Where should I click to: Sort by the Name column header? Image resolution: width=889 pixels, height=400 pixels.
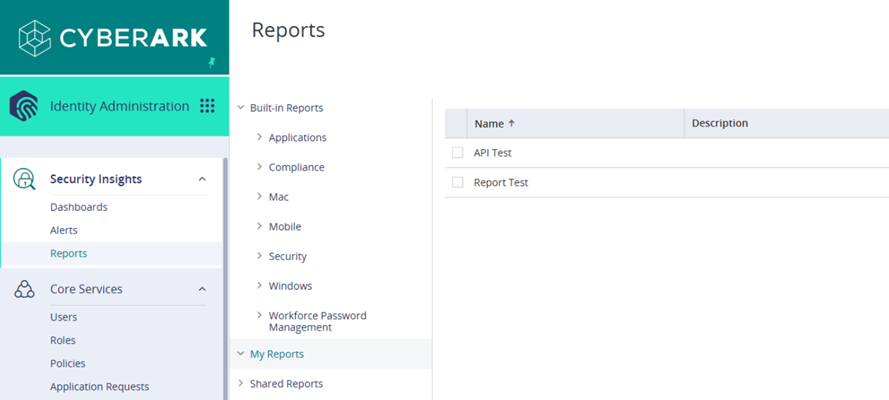click(575, 123)
